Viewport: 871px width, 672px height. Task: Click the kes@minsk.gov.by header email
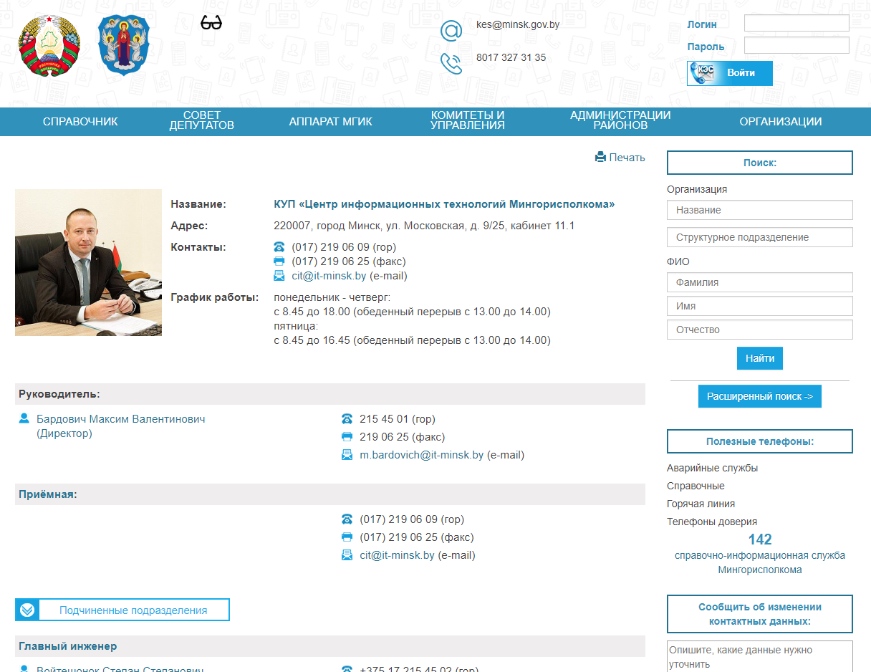518,24
